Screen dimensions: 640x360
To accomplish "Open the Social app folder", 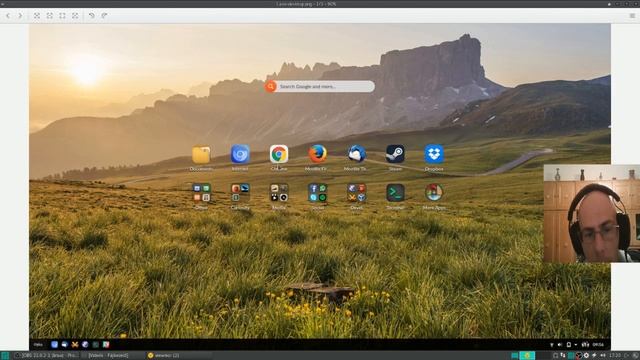I will click(318, 193).
